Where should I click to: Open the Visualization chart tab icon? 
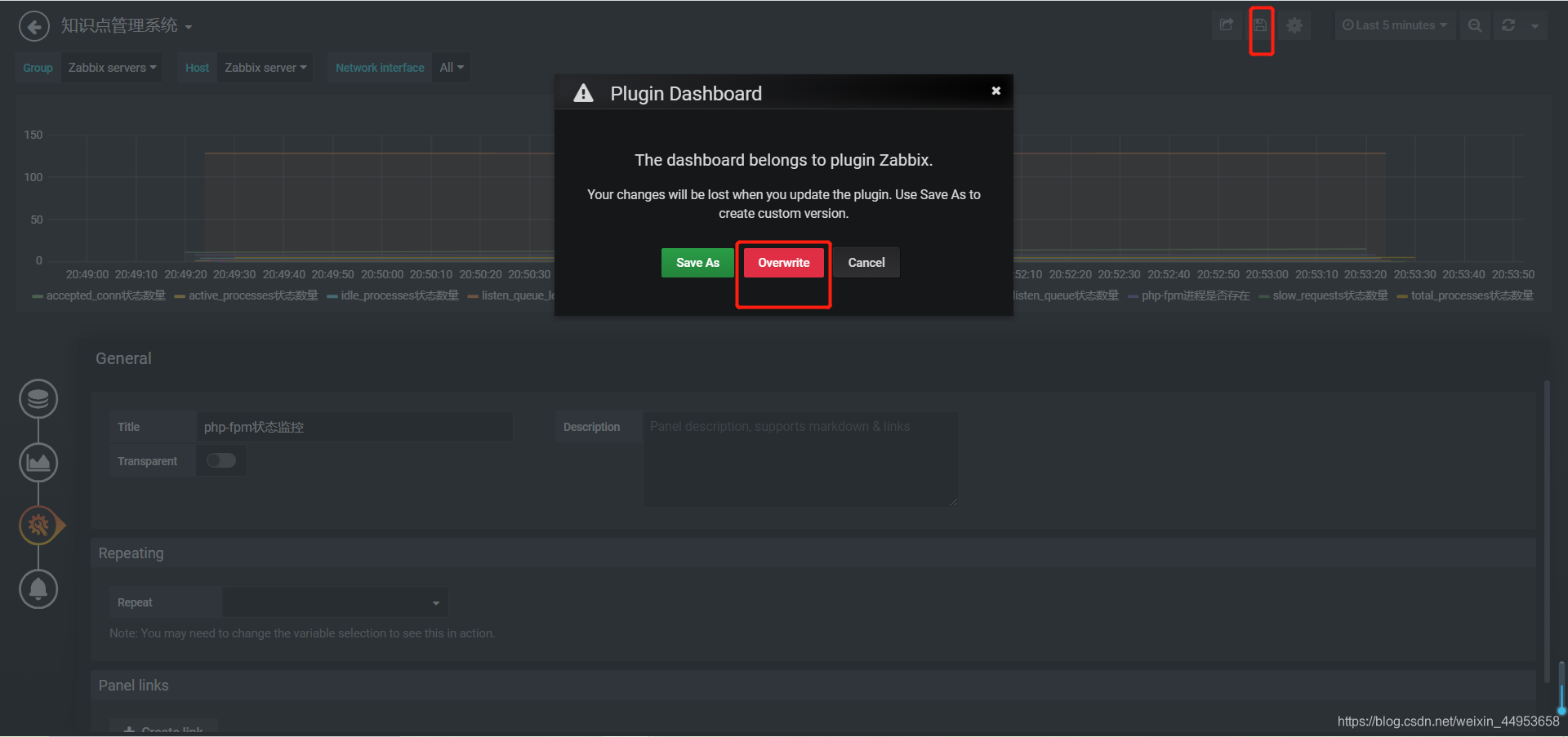pos(38,463)
